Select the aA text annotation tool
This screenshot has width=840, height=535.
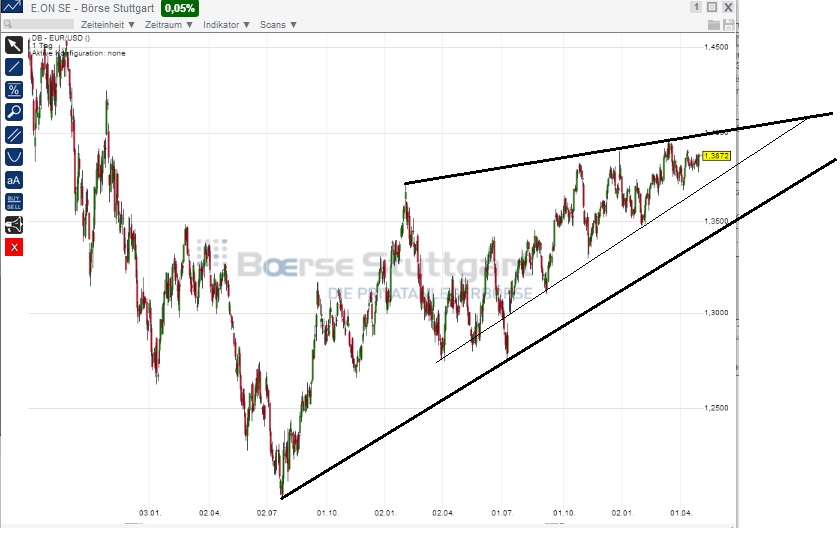tap(14, 180)
